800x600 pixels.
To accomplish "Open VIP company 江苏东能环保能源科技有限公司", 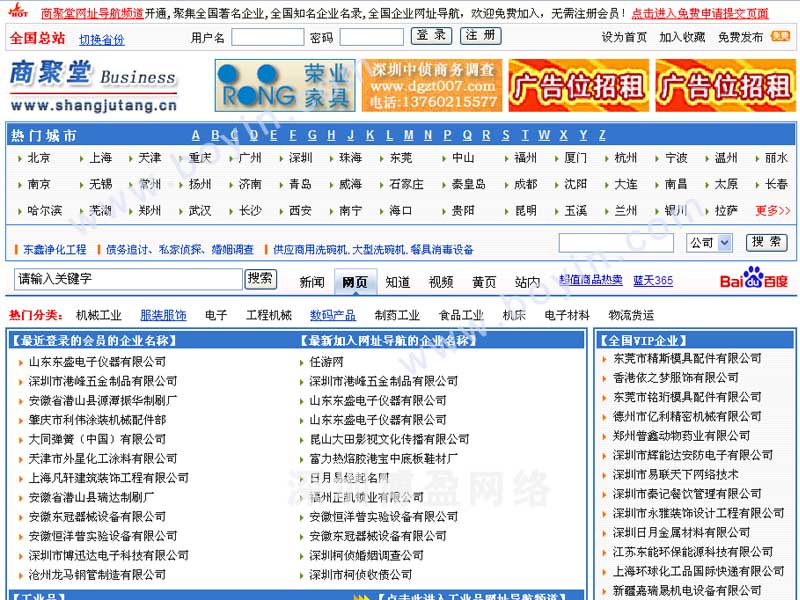I will tap(693, 552).
